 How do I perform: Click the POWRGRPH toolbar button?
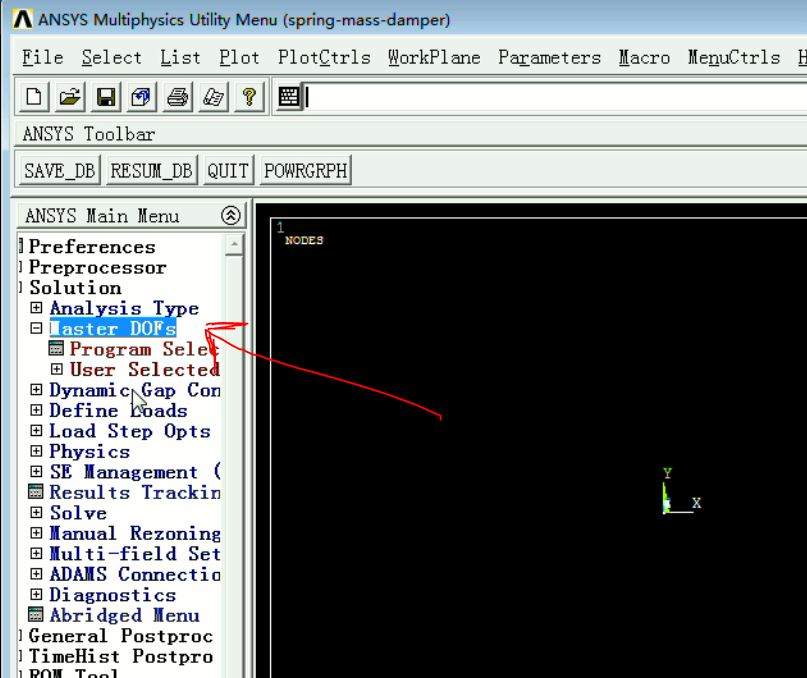pyautogui.click(x=306, y=170)
